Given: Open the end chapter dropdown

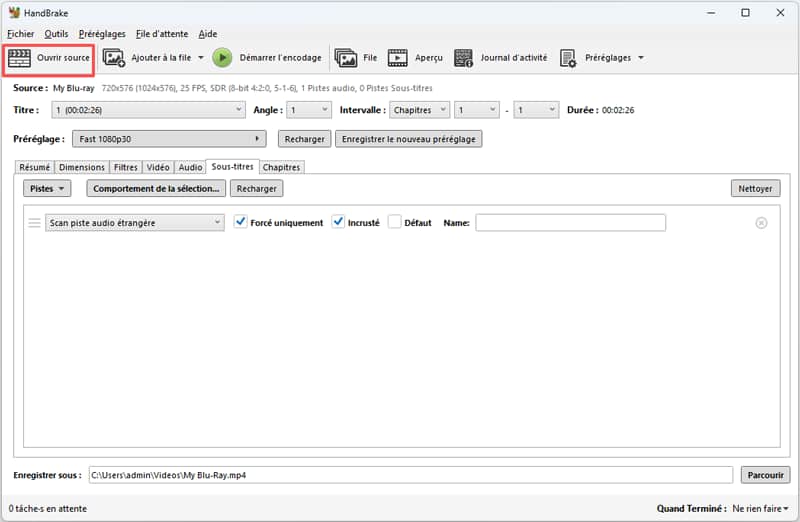Looking at the screenshot, I should pyautogui.click(x=536, y=110).
